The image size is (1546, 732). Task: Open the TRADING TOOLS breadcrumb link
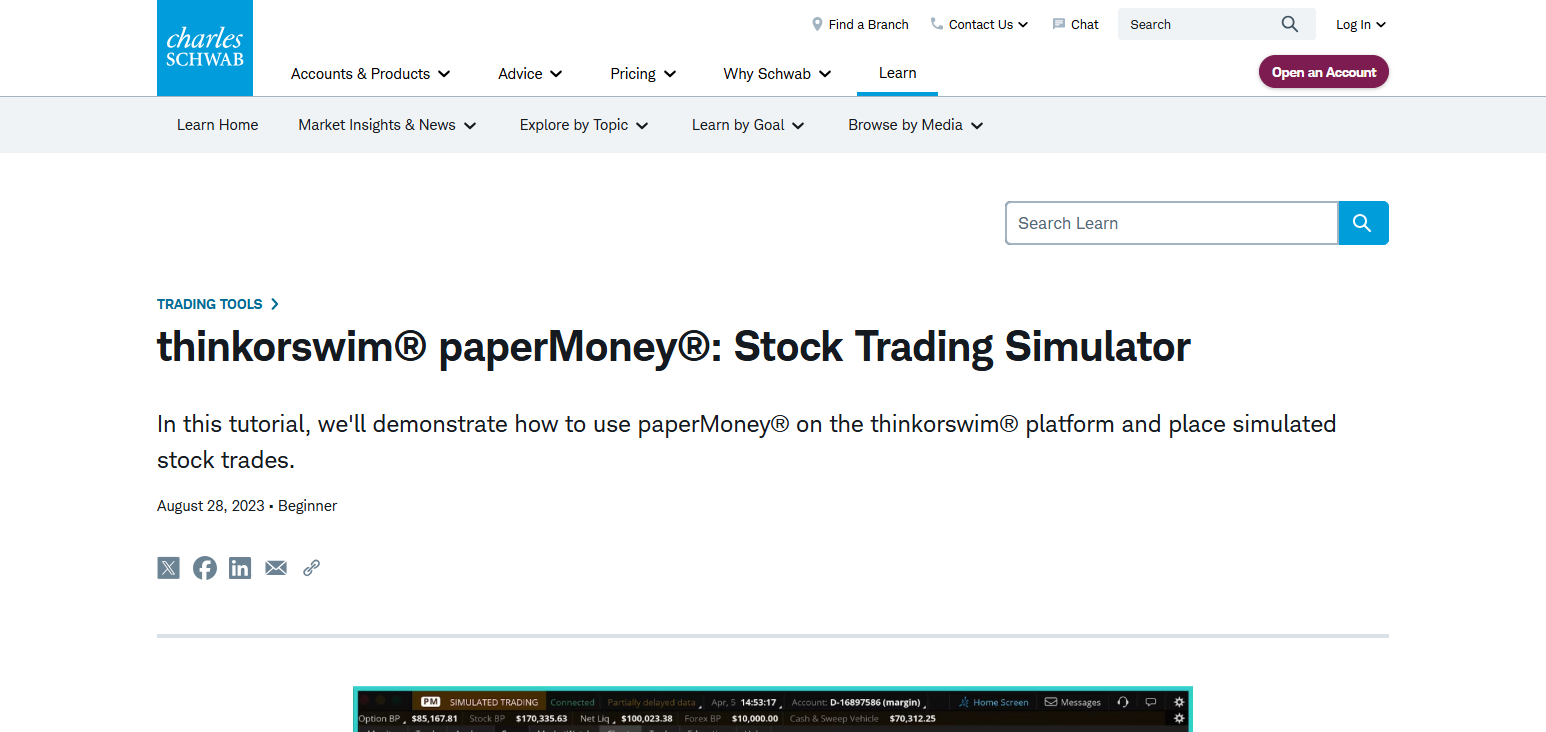click(217, 304)
